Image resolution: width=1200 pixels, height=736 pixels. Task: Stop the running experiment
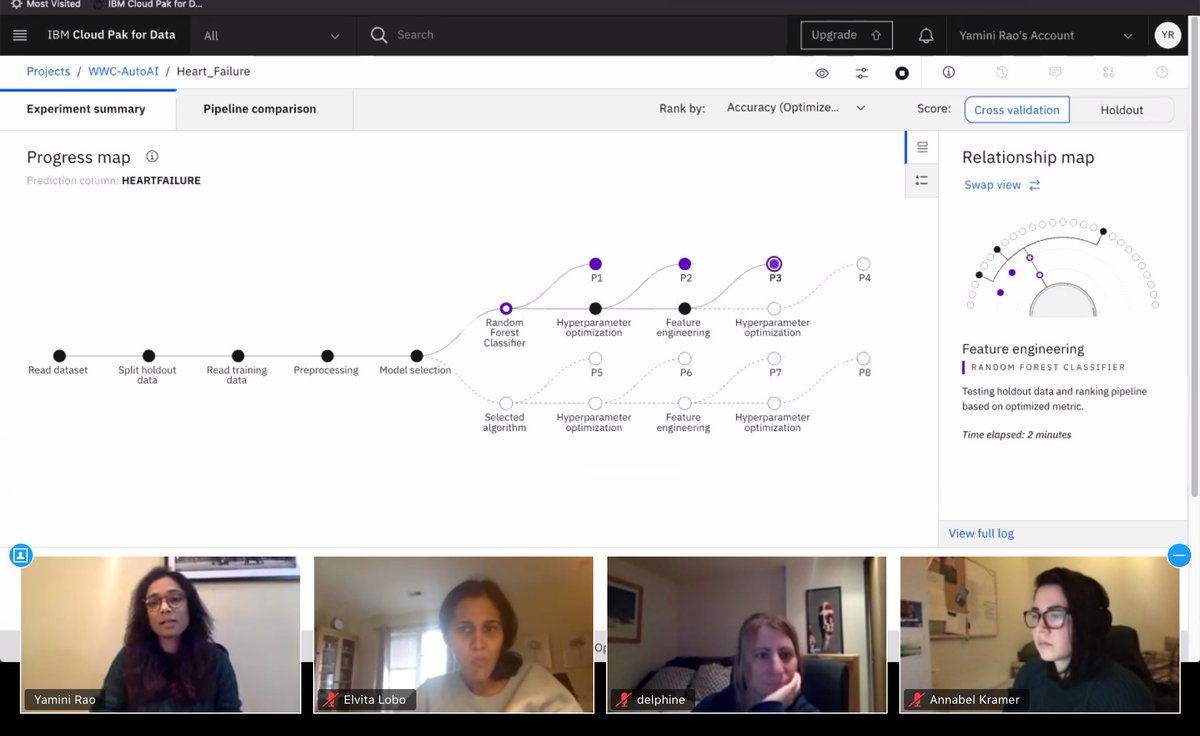click(902, 73)
